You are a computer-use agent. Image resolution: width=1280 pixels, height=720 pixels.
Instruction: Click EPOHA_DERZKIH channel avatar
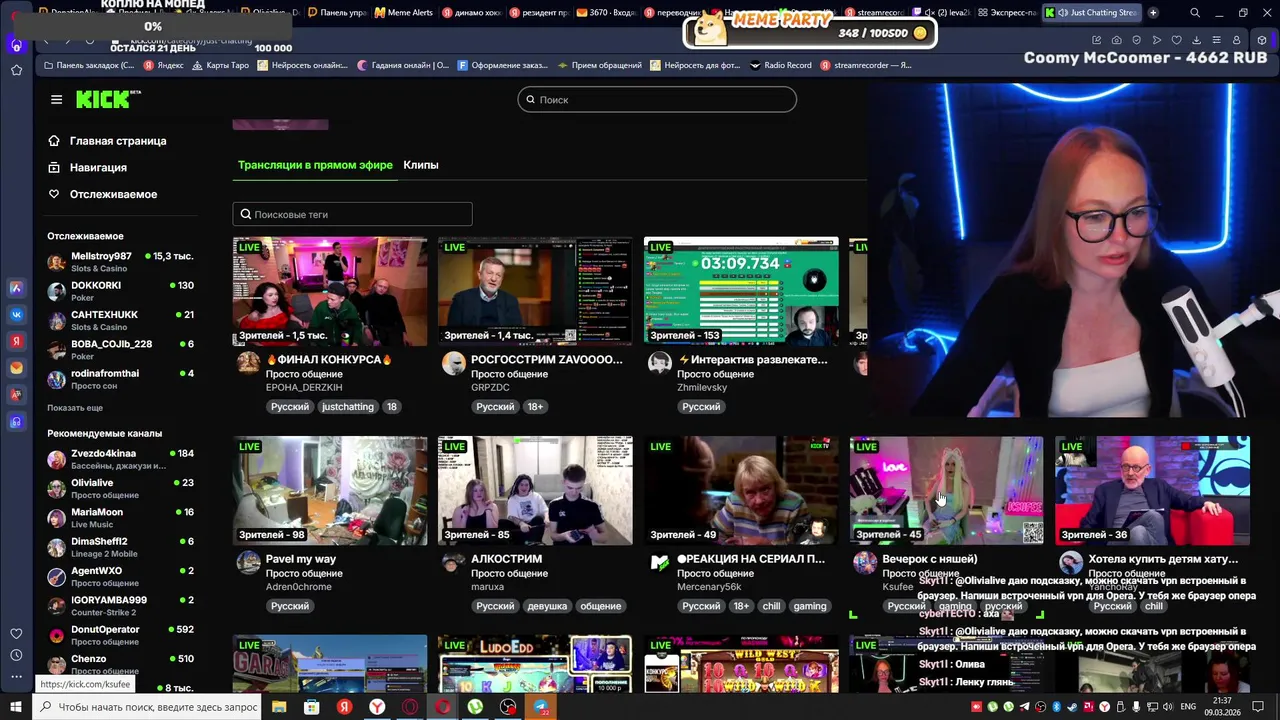point(248,363)
